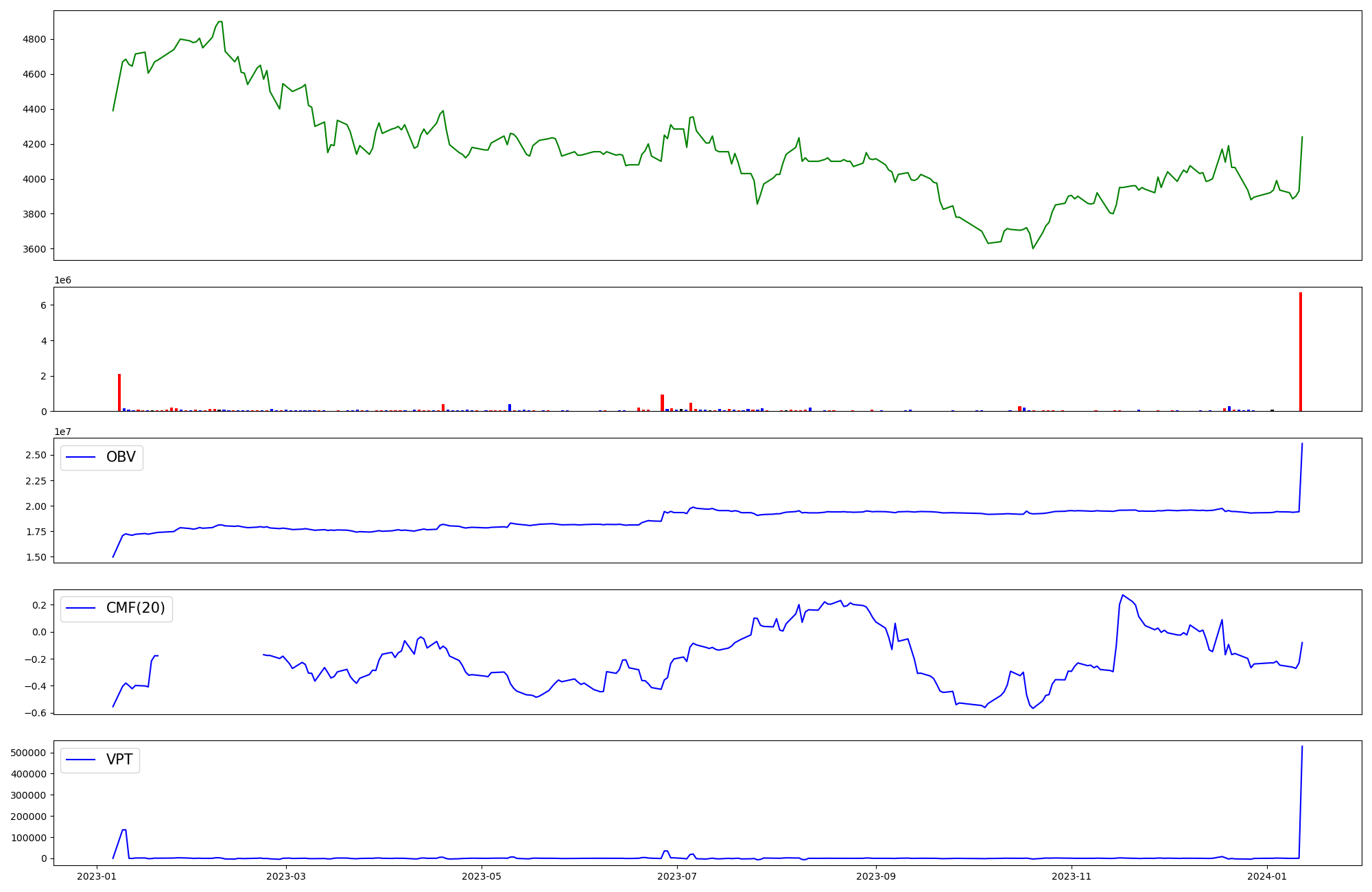Click the 2023-07 x-axis date label
This screenshot has width=1372, height=892.
677,876
